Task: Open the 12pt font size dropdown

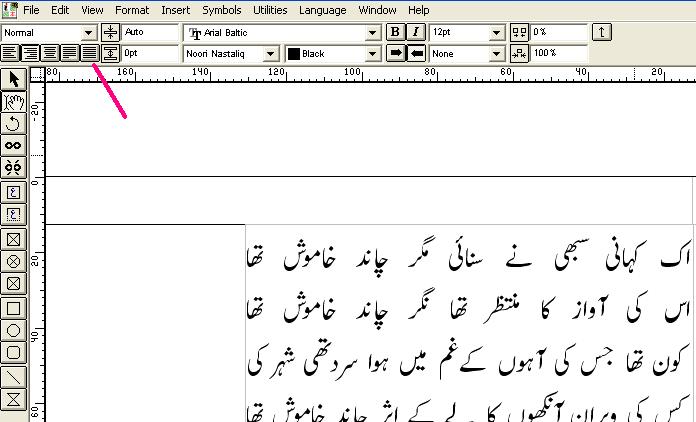Action: (497, 33)
